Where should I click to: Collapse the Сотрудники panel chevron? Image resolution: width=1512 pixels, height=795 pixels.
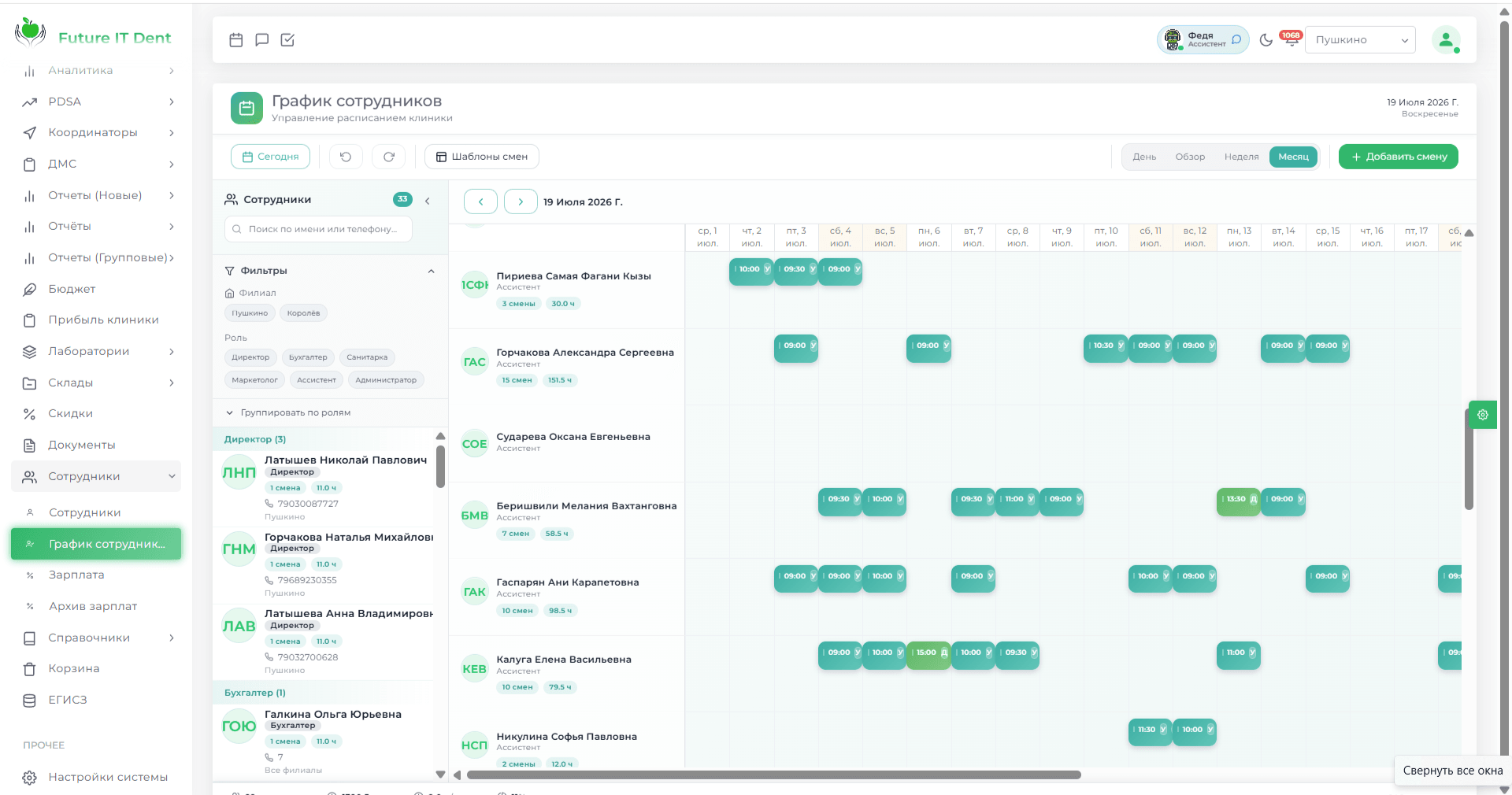click(x=428, y=201)
